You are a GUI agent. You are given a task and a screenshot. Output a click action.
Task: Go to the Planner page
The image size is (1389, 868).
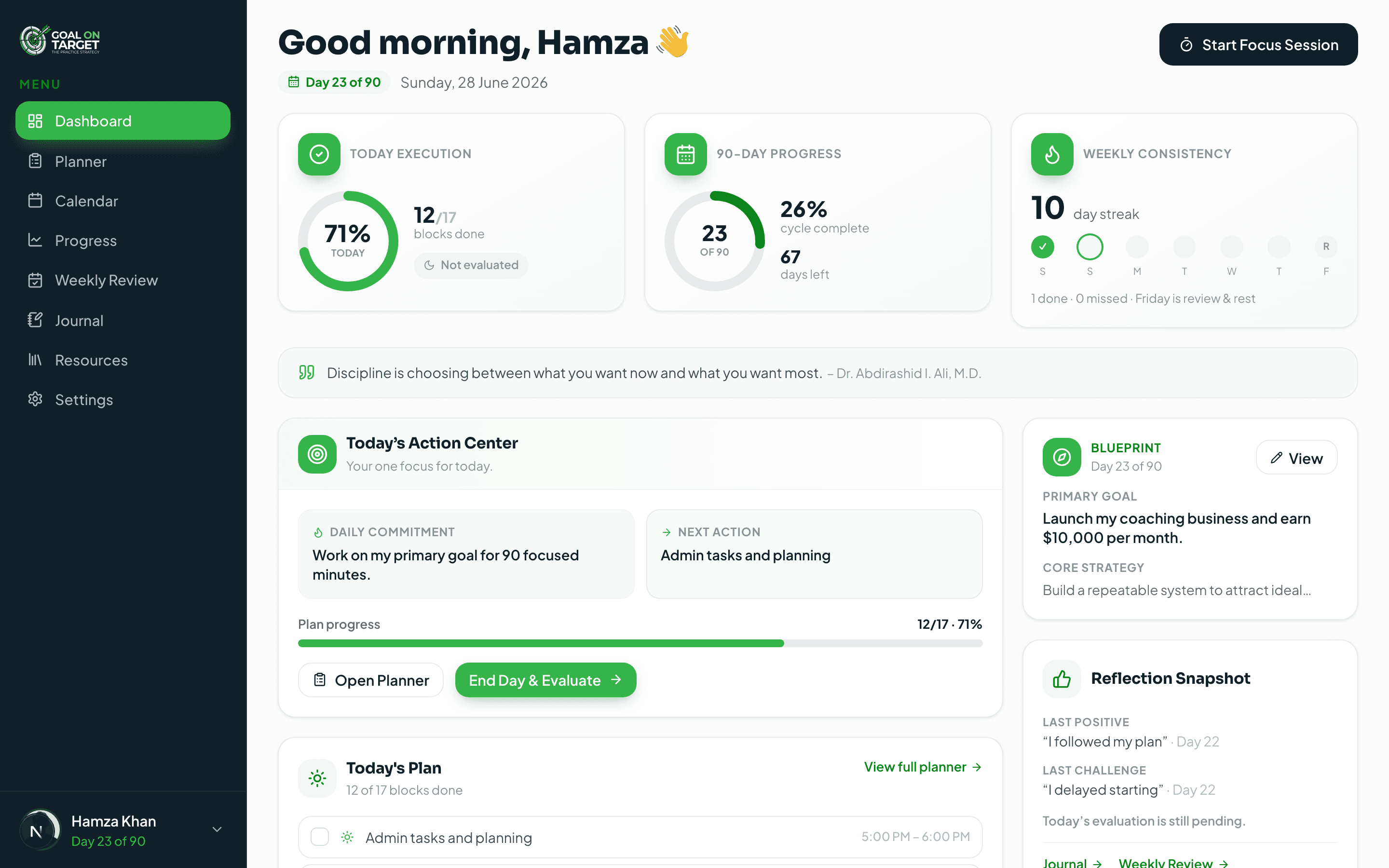click(x=123, y=162)
